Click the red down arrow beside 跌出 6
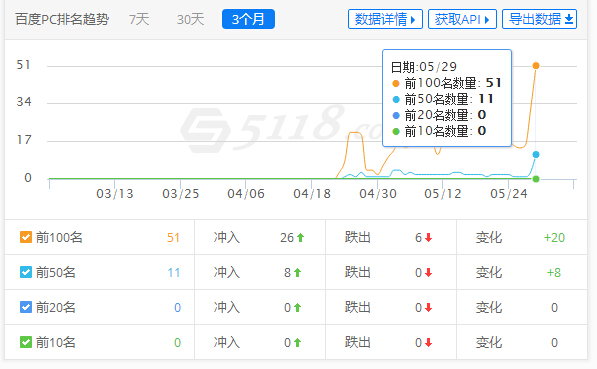597x369 pixels. coord(429,238)
